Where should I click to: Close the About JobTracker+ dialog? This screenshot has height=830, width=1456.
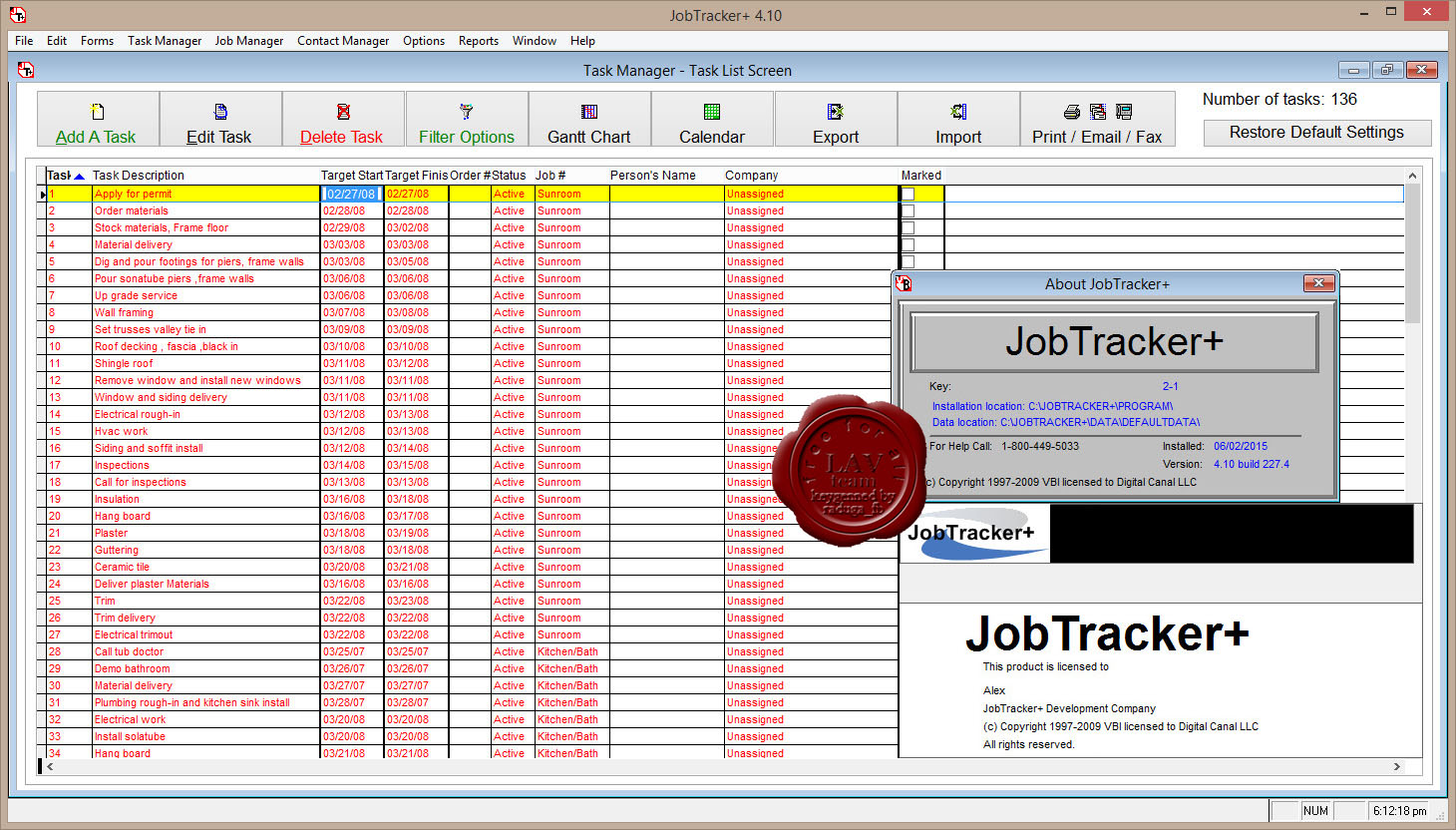coord(1318,283)
